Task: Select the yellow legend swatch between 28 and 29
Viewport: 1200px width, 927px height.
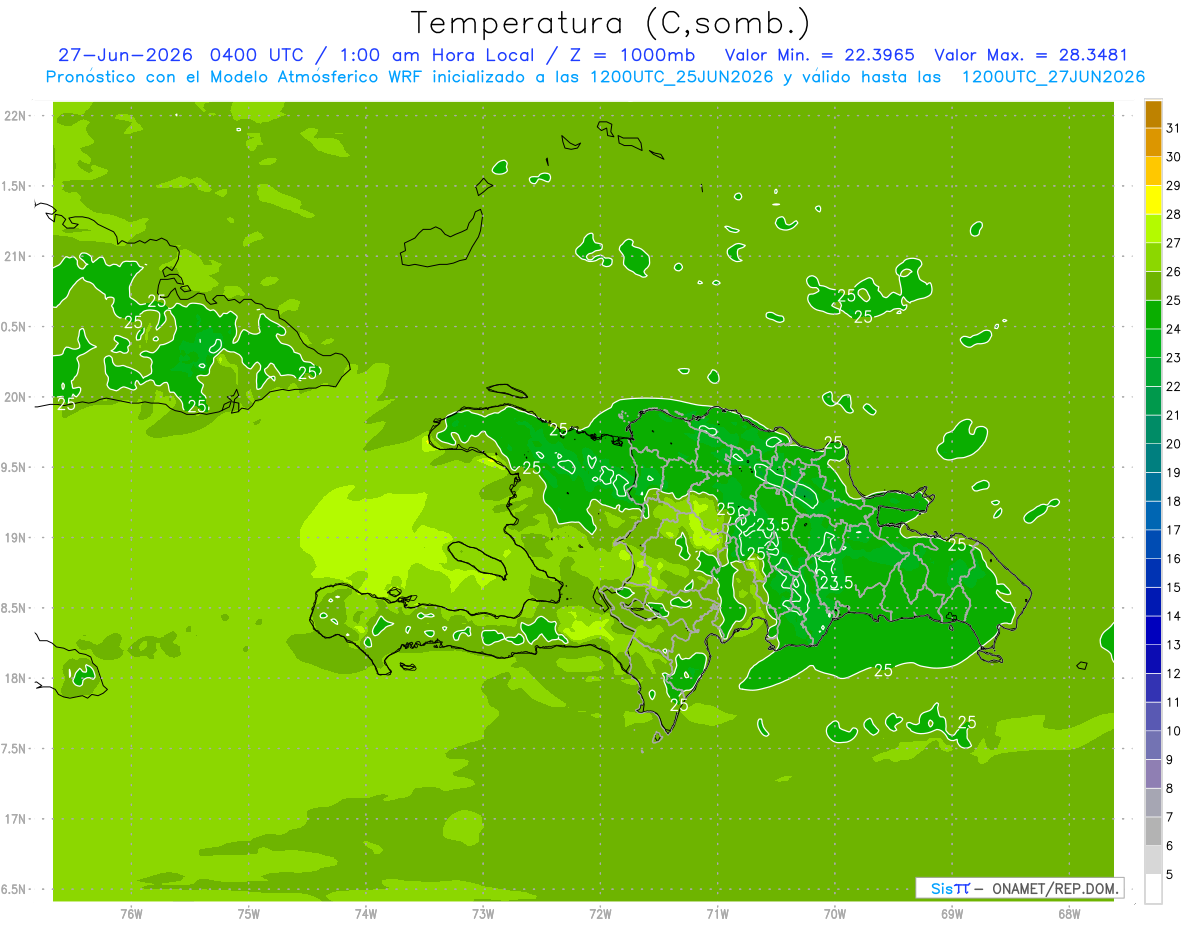Action: [1153, 200]
